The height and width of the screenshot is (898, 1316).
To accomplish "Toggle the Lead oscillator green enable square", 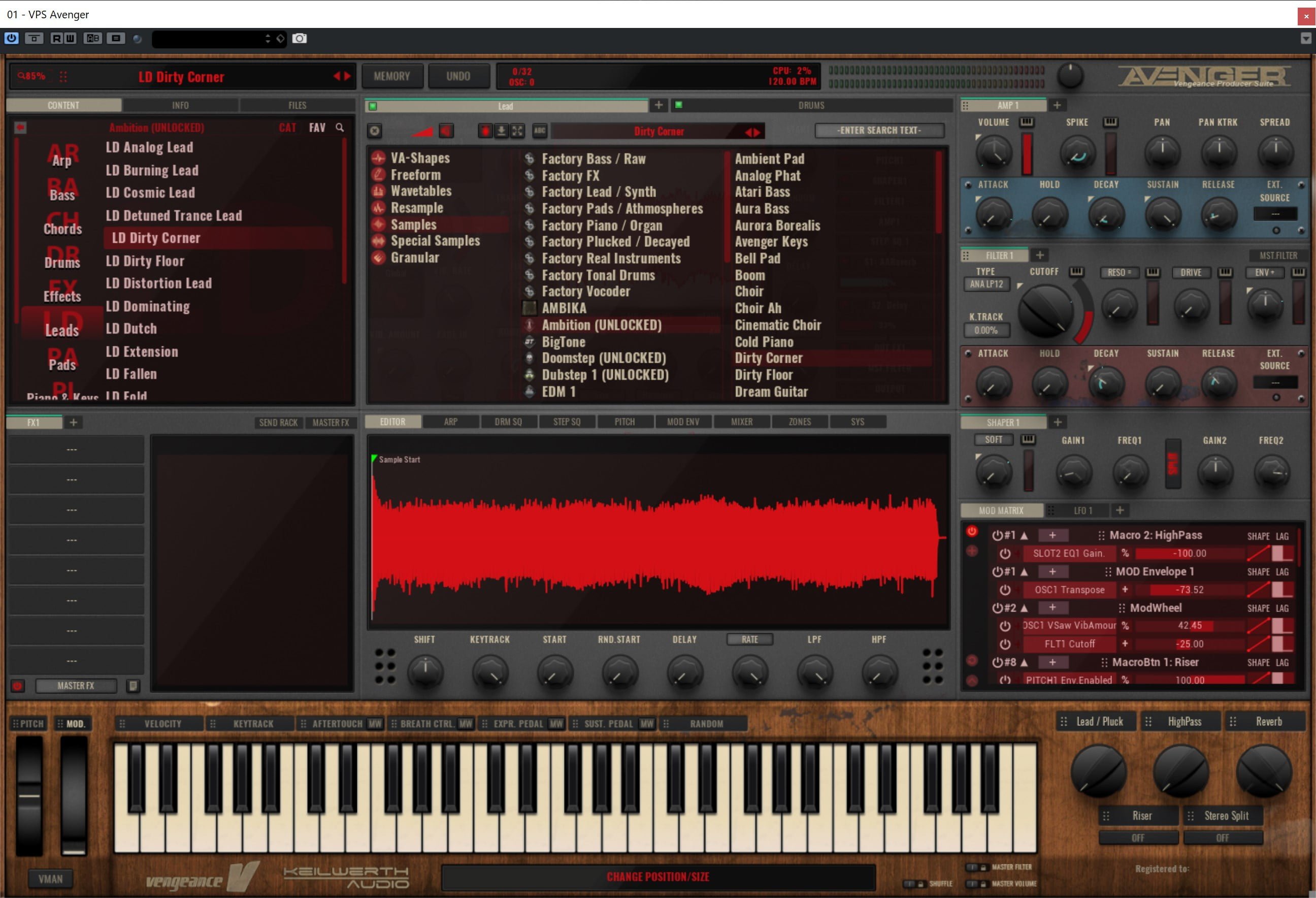I will (373, 105).
